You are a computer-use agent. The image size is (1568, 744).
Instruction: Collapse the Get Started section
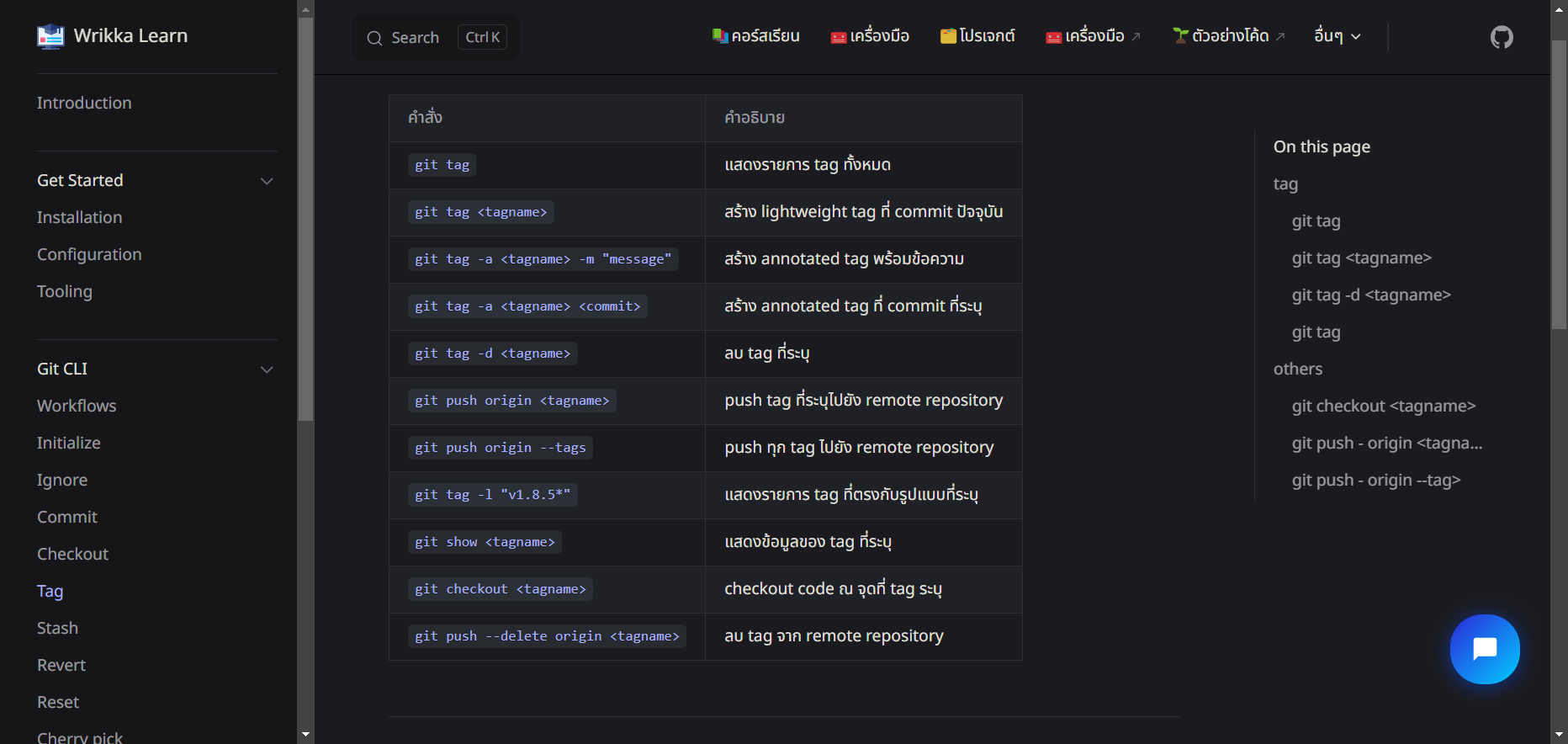267,181
